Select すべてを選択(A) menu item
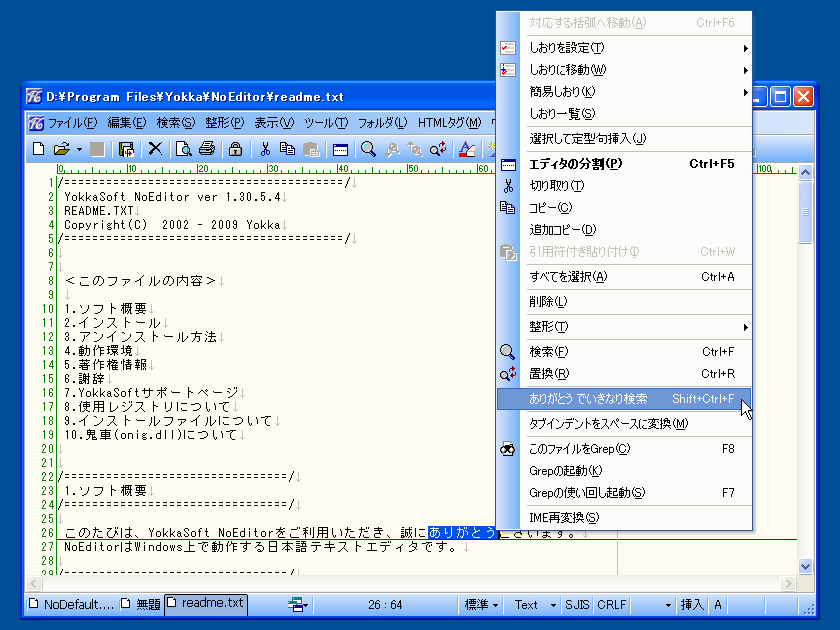 pos(625,276)
